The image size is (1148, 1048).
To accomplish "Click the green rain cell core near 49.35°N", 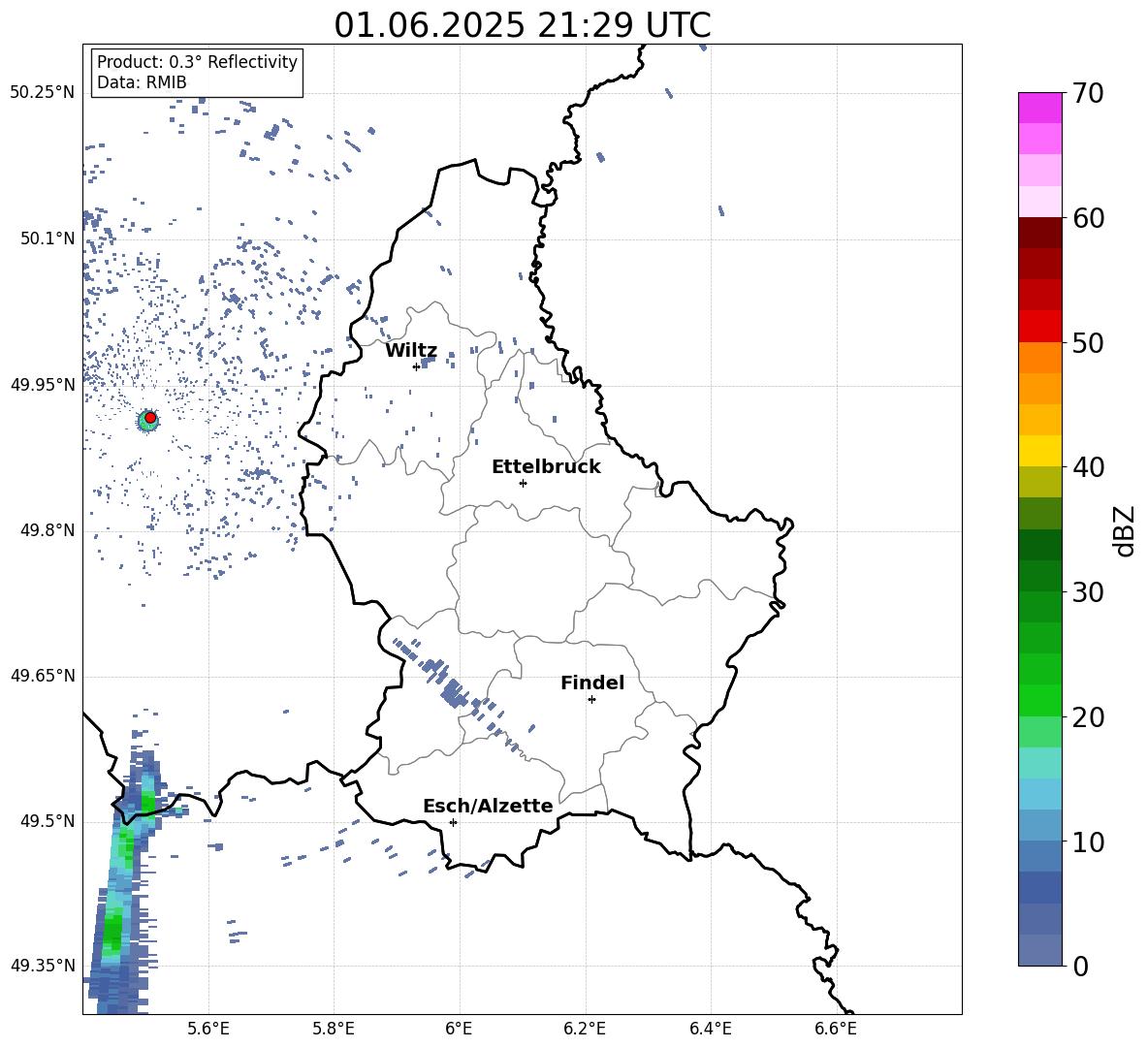I will 112,933.
